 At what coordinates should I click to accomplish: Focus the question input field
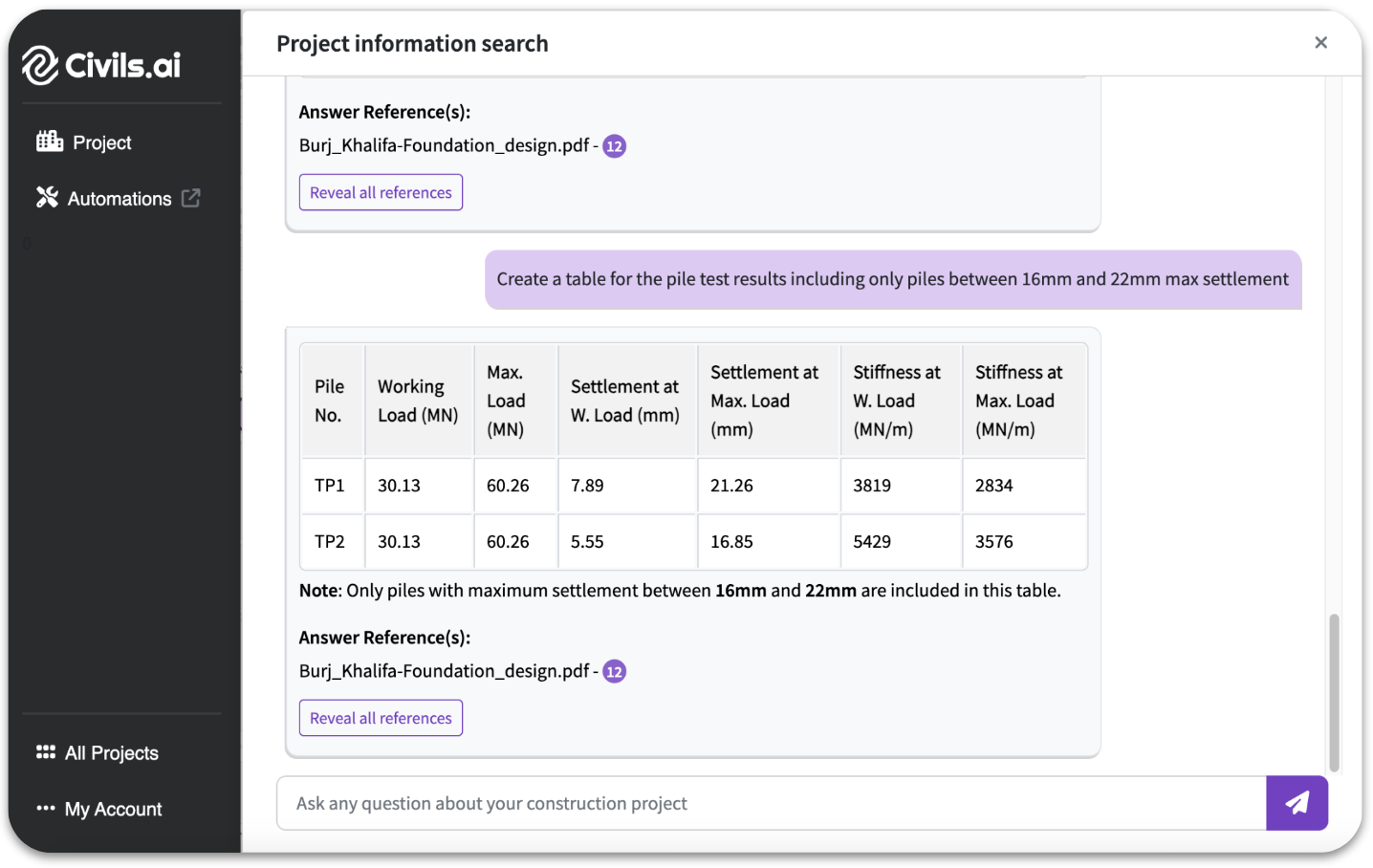[771, 803]
